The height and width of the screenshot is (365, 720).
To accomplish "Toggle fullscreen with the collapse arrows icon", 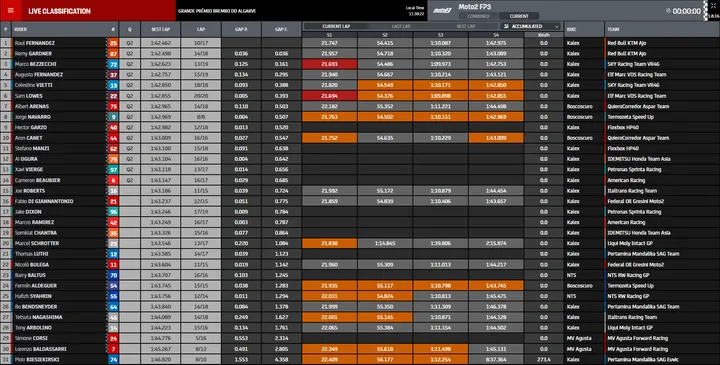I will (x=713, y=6).
